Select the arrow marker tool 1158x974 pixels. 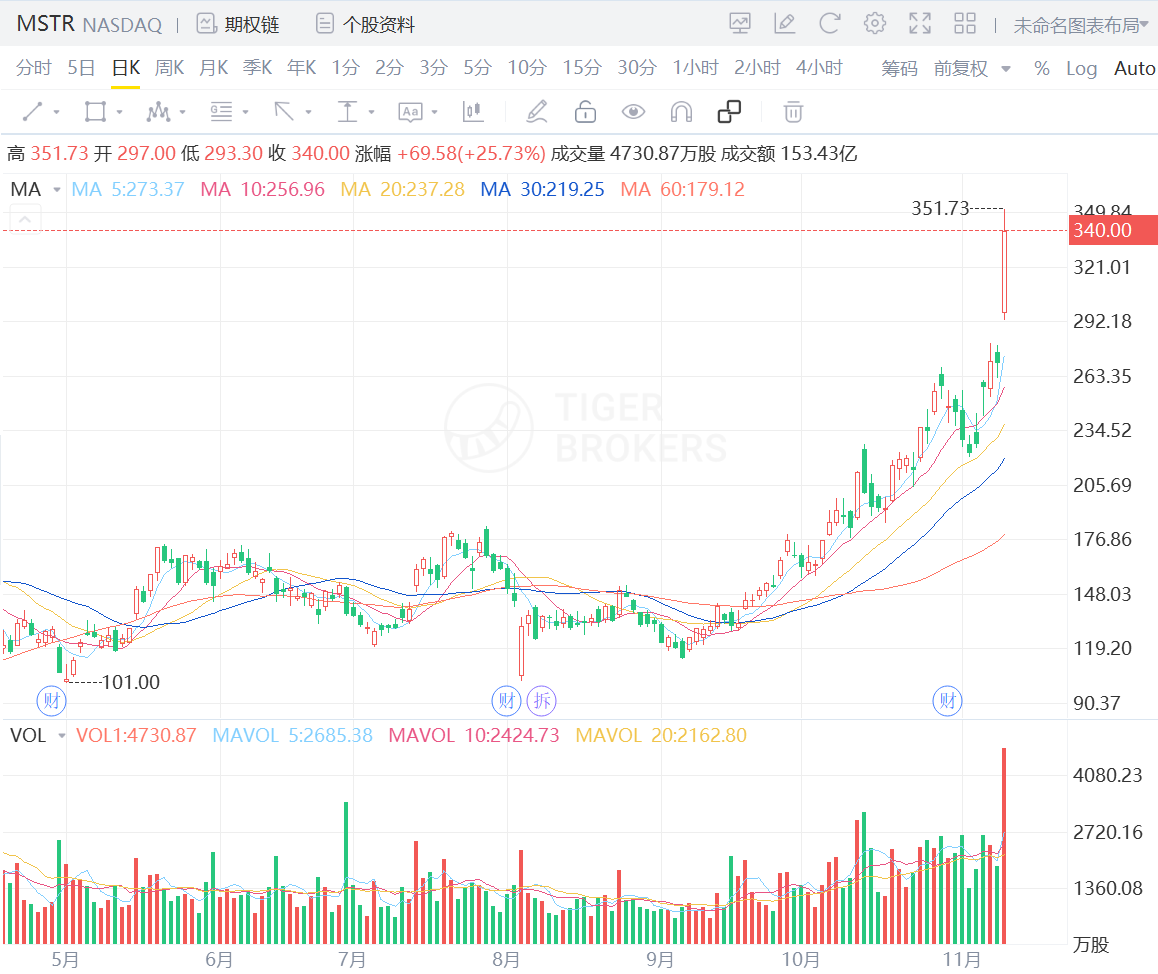(x=284, y=112)
